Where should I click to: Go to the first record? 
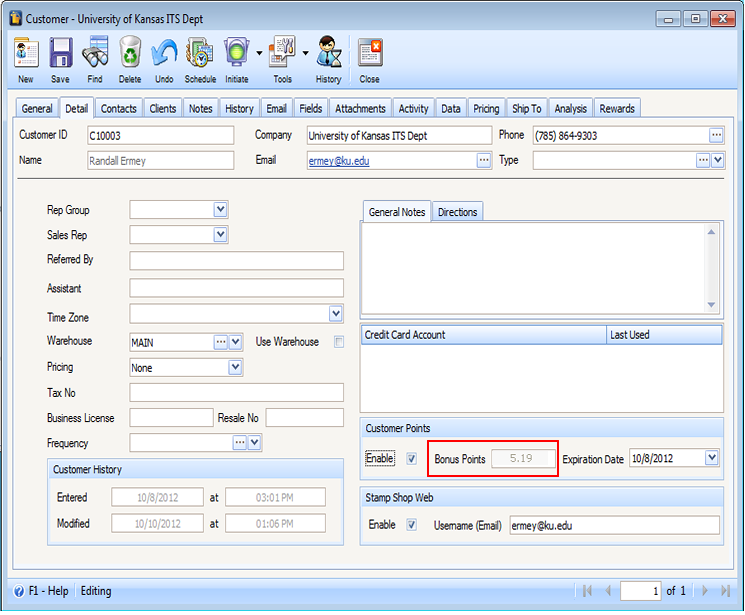pos(587,591)
